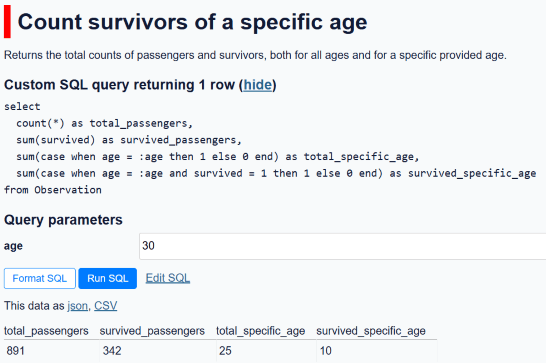Click the SQL line starting with count(*)
The image size is (546, 363).
pos(104,123)
